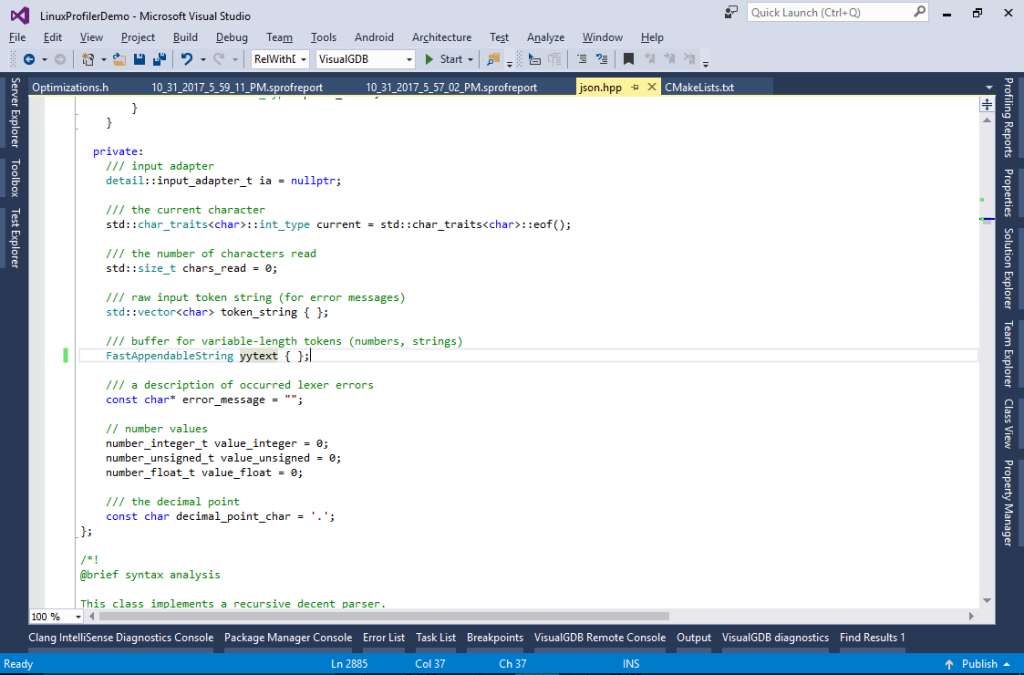Click the Save file icon

point(139,59)
